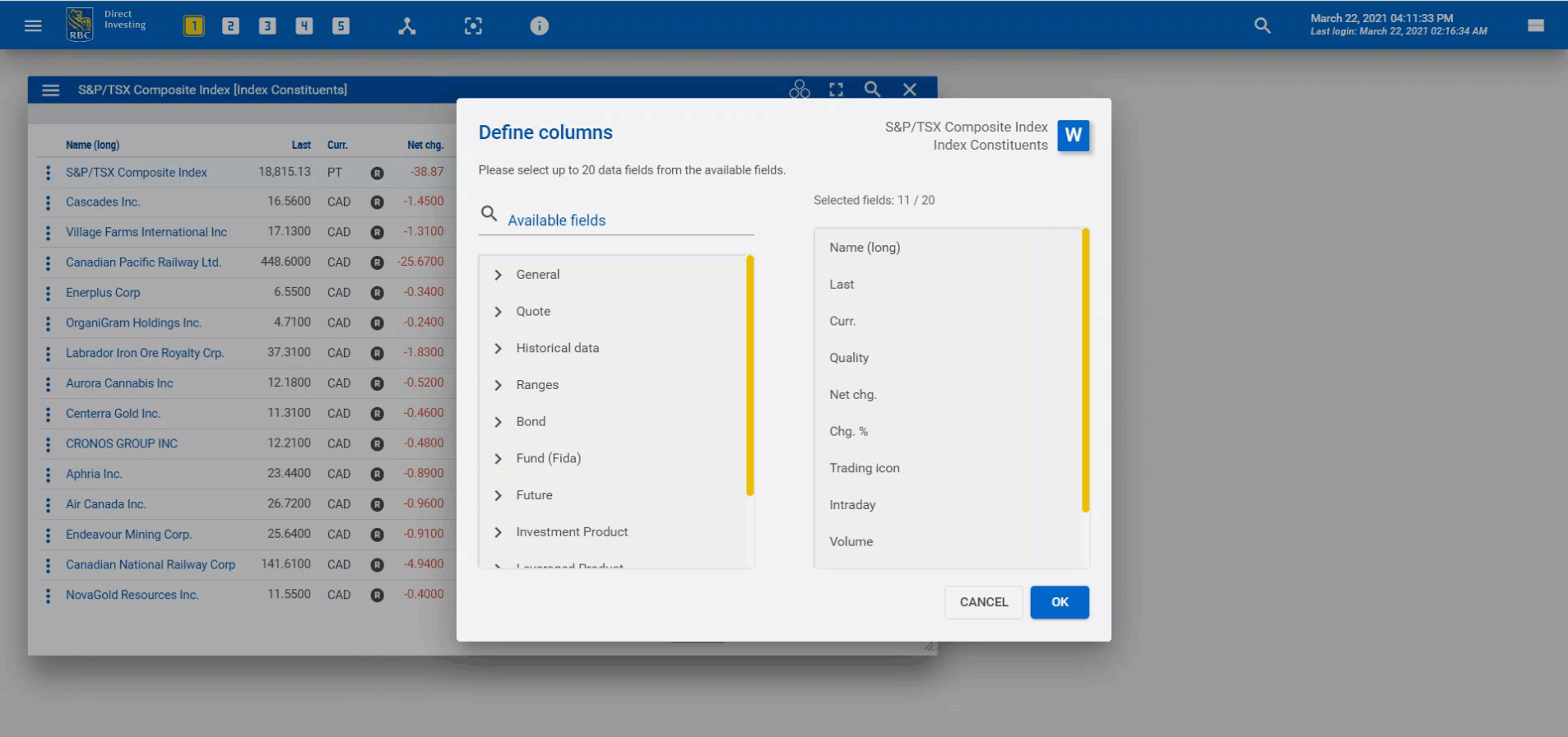
Task: Open Labrador Iron Ore Royalty Crp. link
Action: (145, 353)
